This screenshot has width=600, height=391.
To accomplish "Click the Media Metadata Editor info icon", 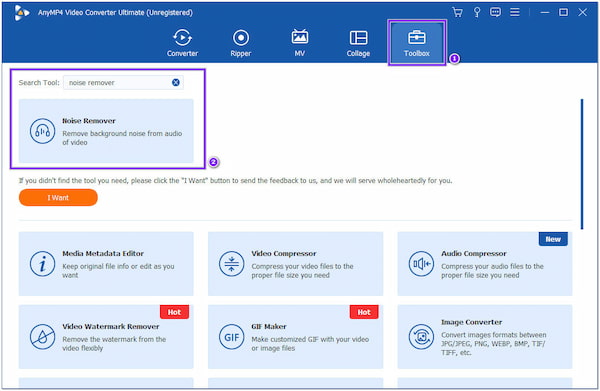I will (x=42, y=264).
